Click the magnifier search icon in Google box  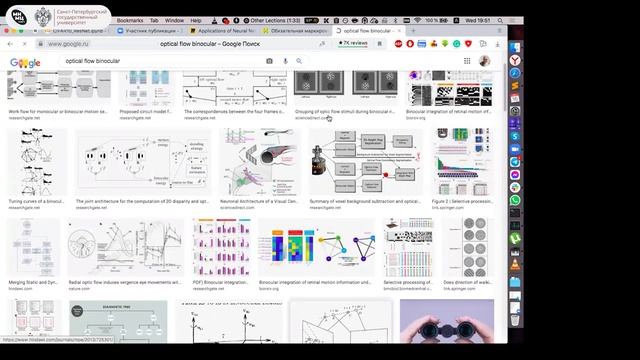click(299, 61)
